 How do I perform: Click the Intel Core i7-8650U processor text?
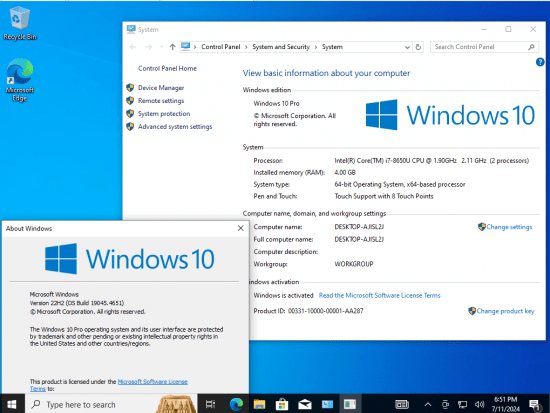click(x=431, y=161)
